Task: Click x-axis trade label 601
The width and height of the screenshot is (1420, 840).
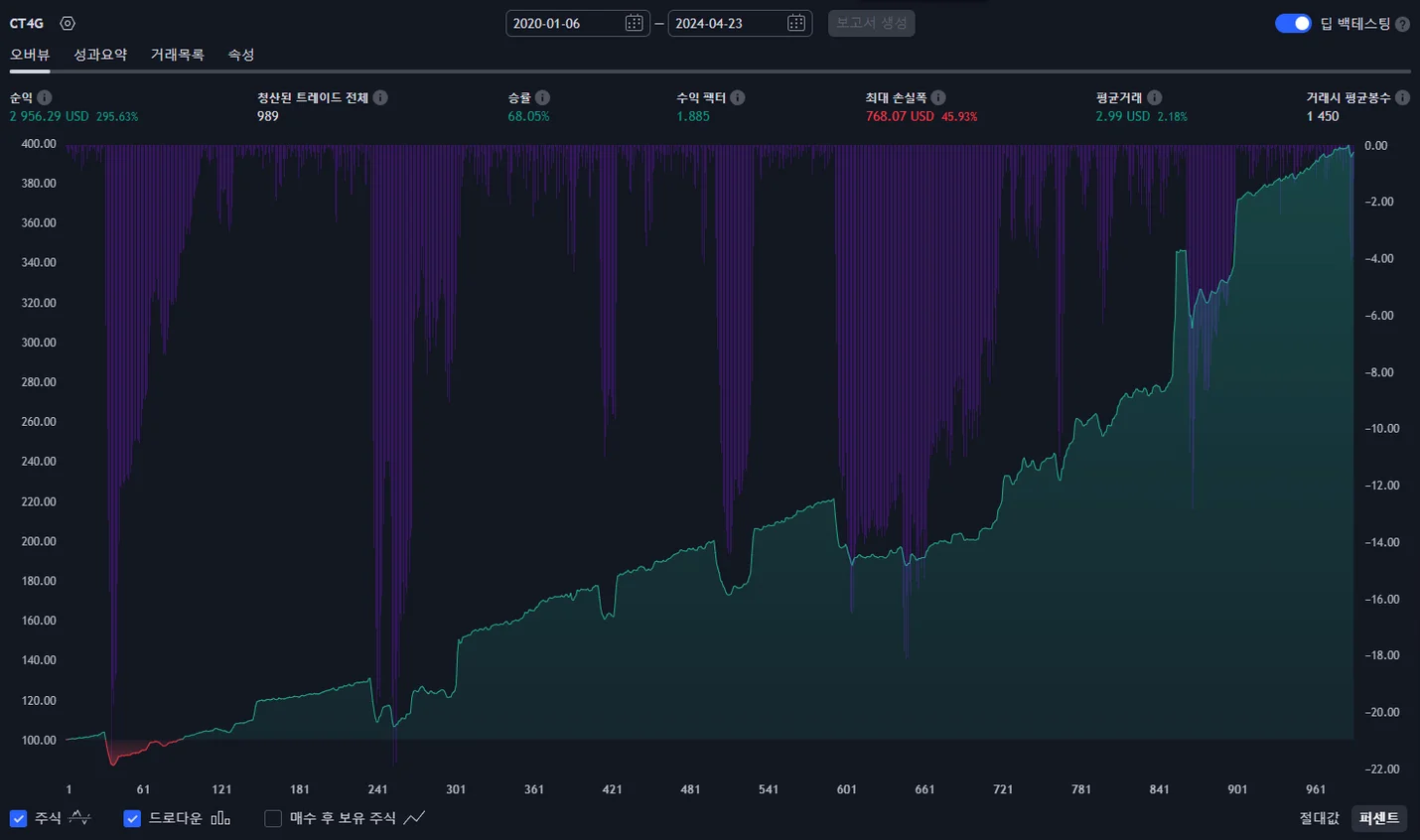Action: [846, 789]
